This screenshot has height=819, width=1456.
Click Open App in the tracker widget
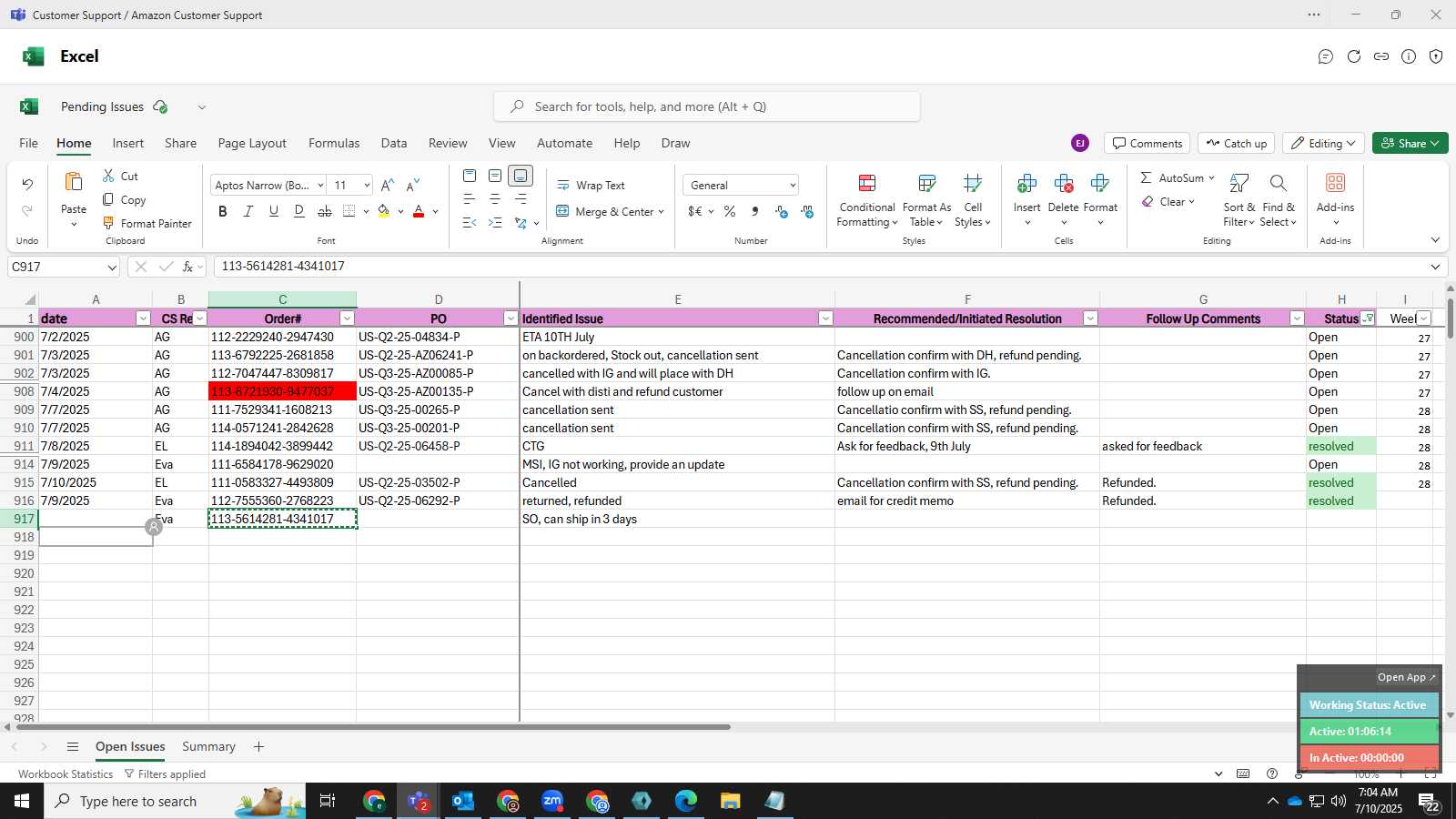click(1406, 677)
